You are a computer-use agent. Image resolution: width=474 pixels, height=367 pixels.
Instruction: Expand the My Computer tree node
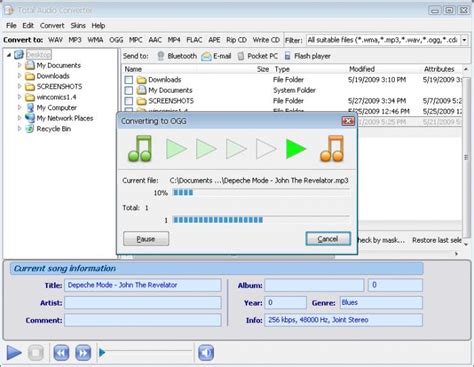pyautogui.click(x=19, y=107)
